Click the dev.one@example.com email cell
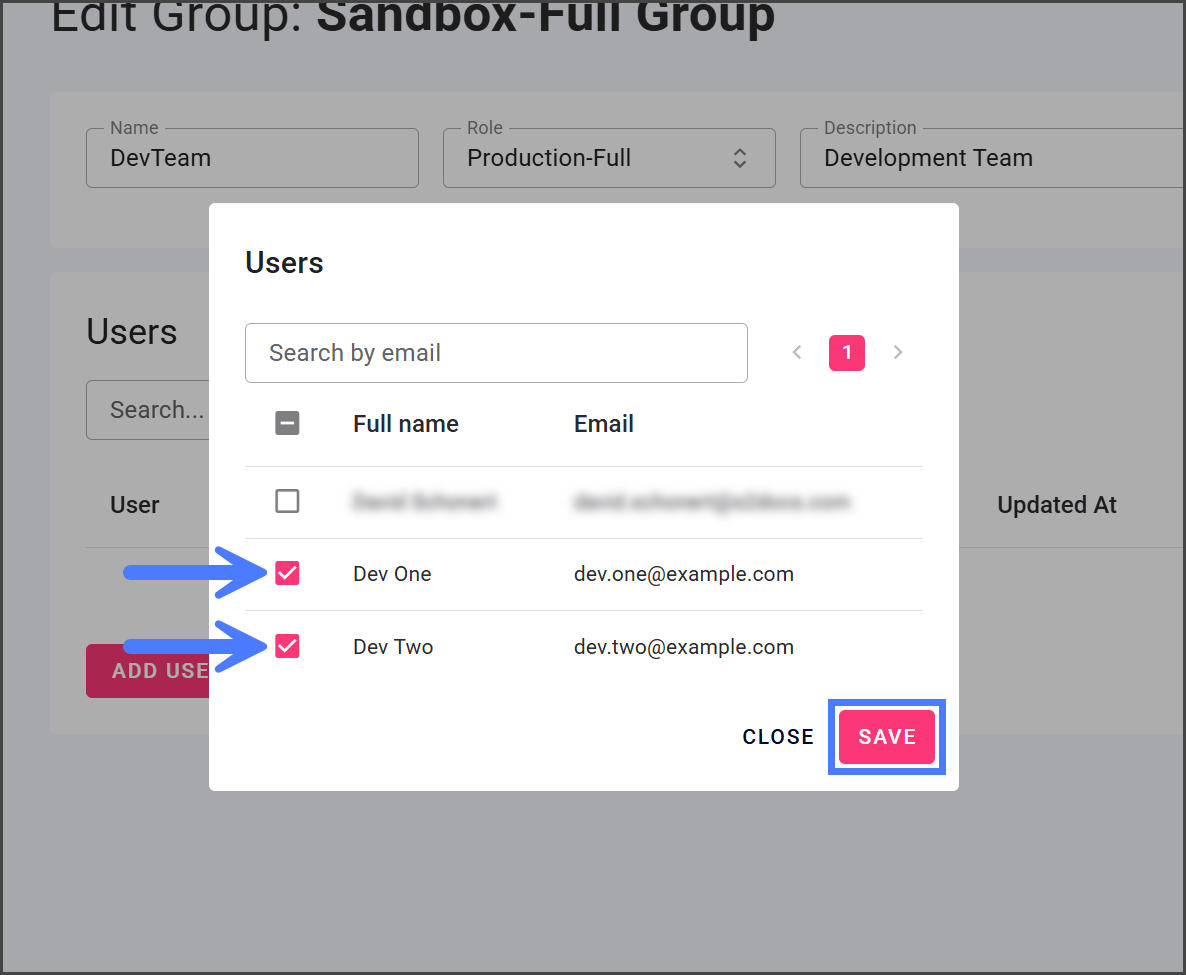 point(684,574)
